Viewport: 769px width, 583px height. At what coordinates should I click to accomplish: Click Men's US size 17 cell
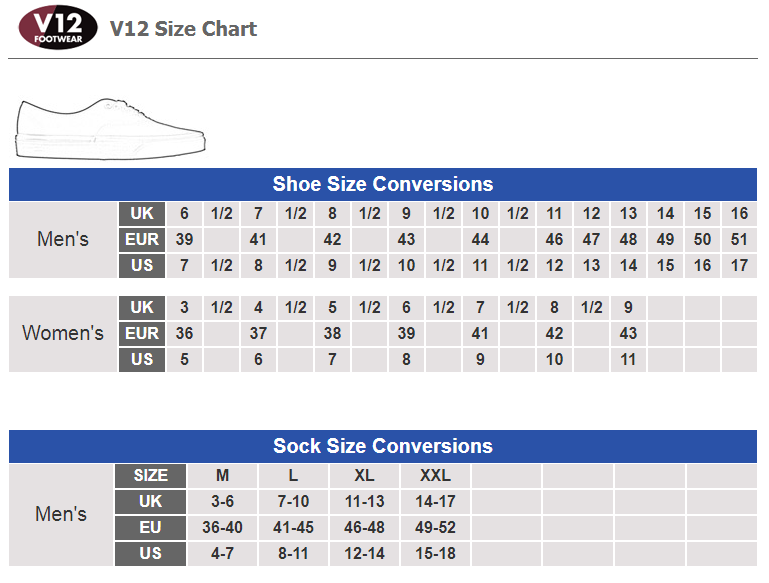[x=739, y=266]
